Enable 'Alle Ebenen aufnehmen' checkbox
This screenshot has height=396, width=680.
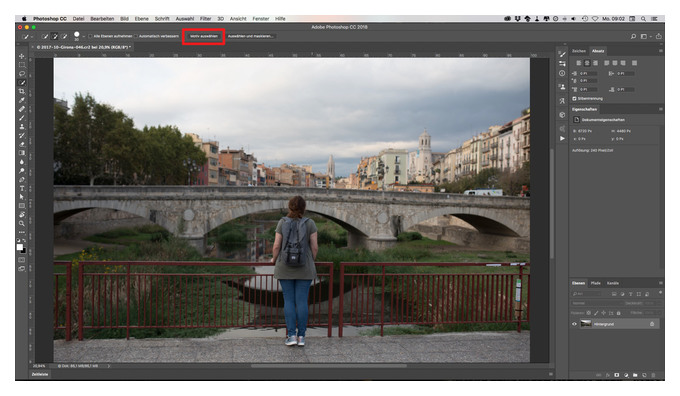coord(91,36)
